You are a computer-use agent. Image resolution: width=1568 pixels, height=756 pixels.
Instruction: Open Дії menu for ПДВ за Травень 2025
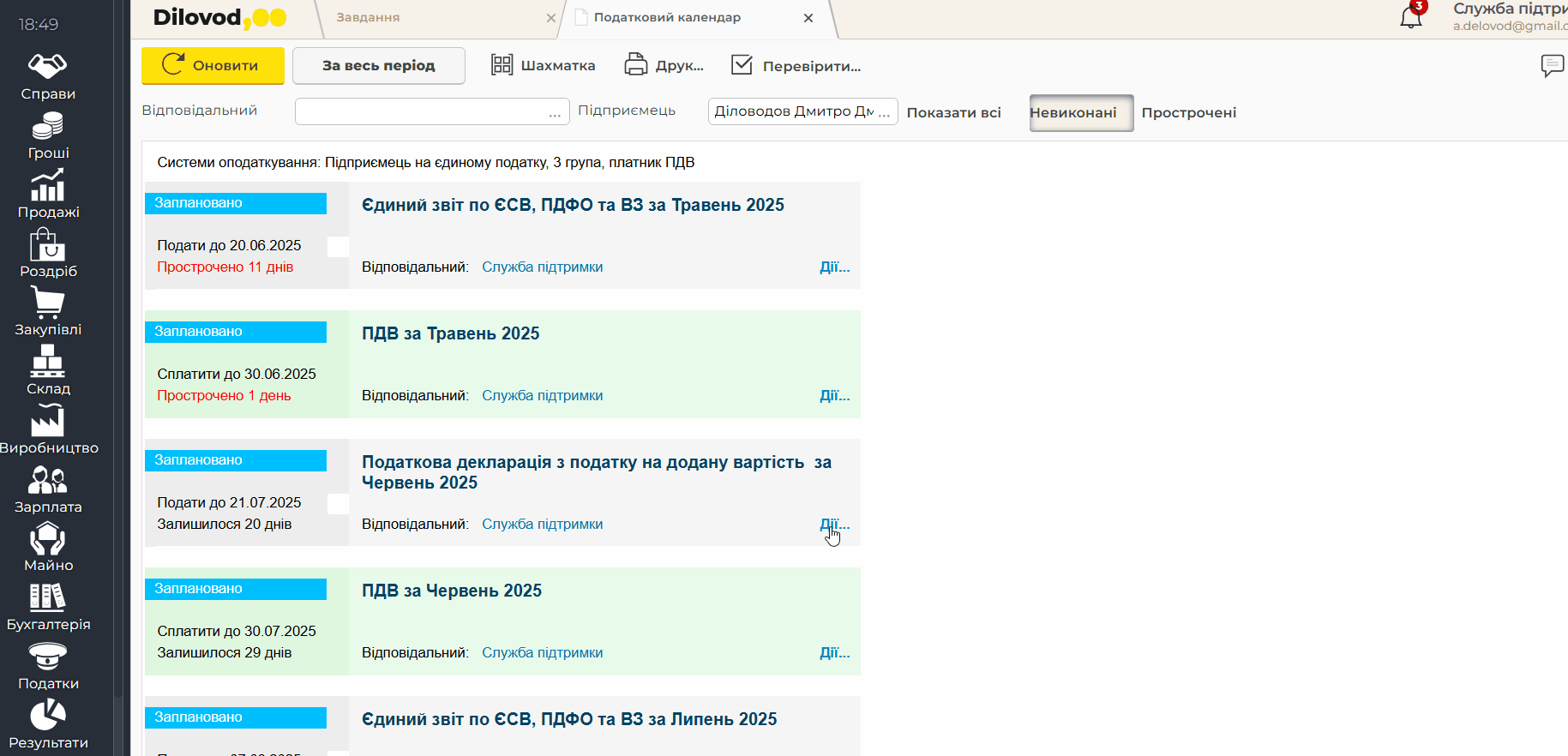coord(834,396)
